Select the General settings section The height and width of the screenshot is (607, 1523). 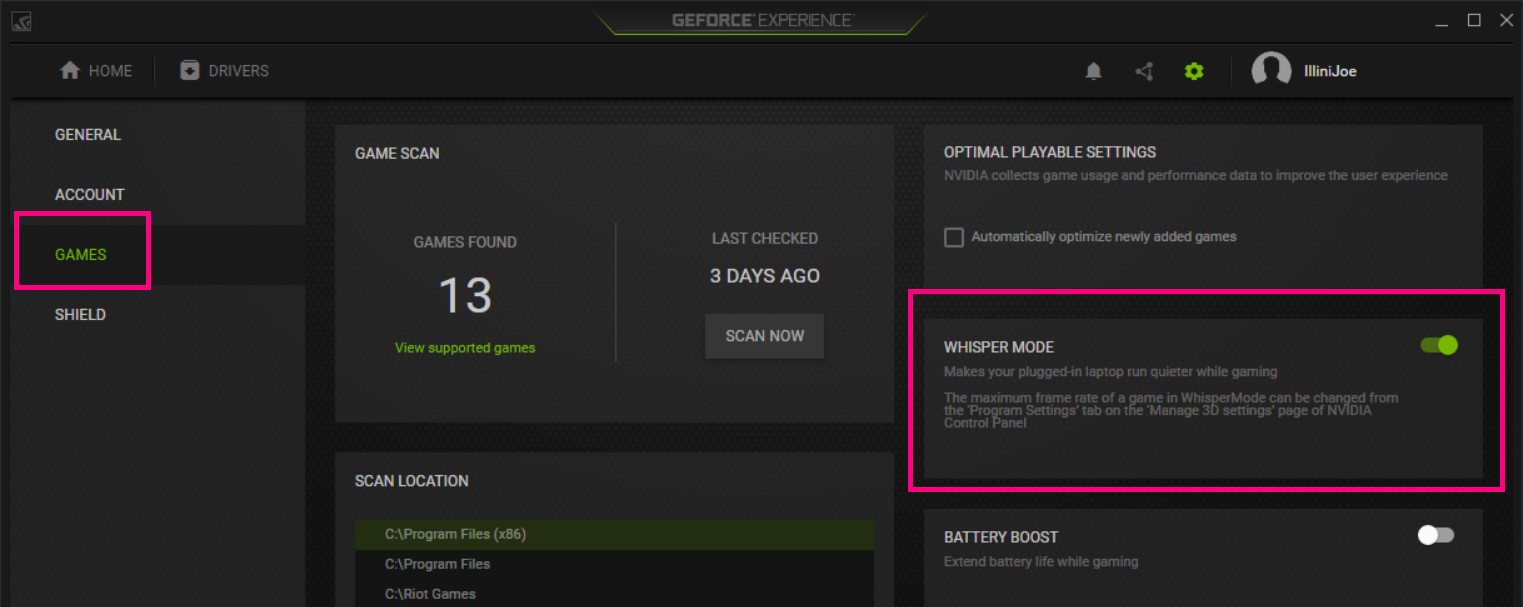(x=88, y=135)
